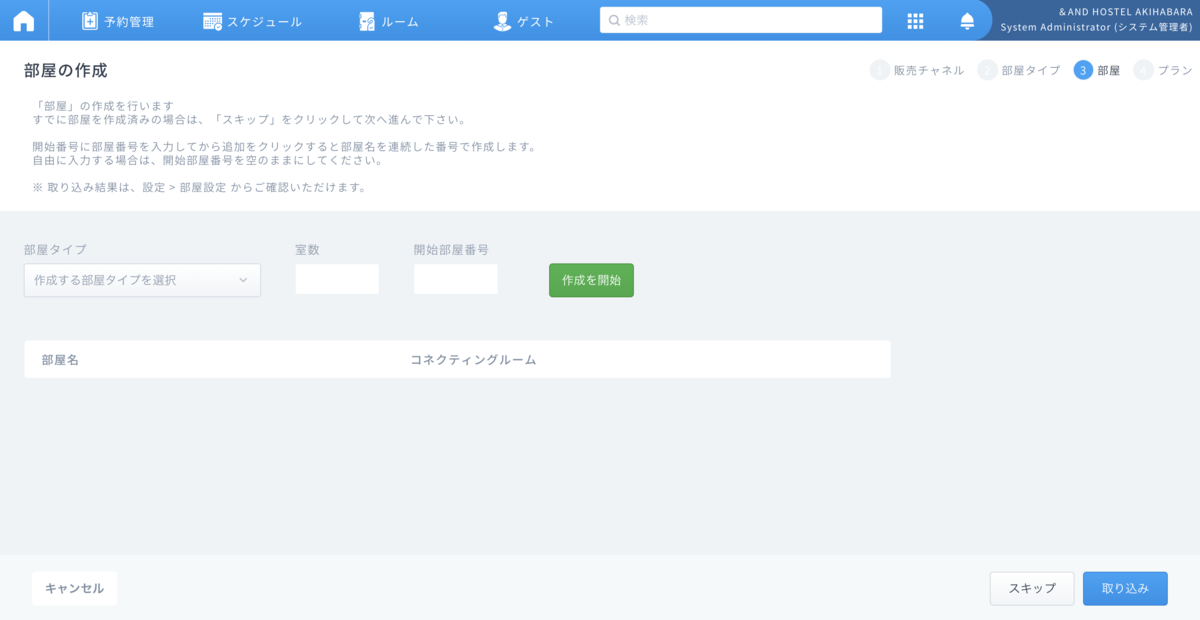Expand the 部屋タイプ dropdown
Image resolution: width=1200 pixels, height=620 pixels.
(x=142, y=280)
